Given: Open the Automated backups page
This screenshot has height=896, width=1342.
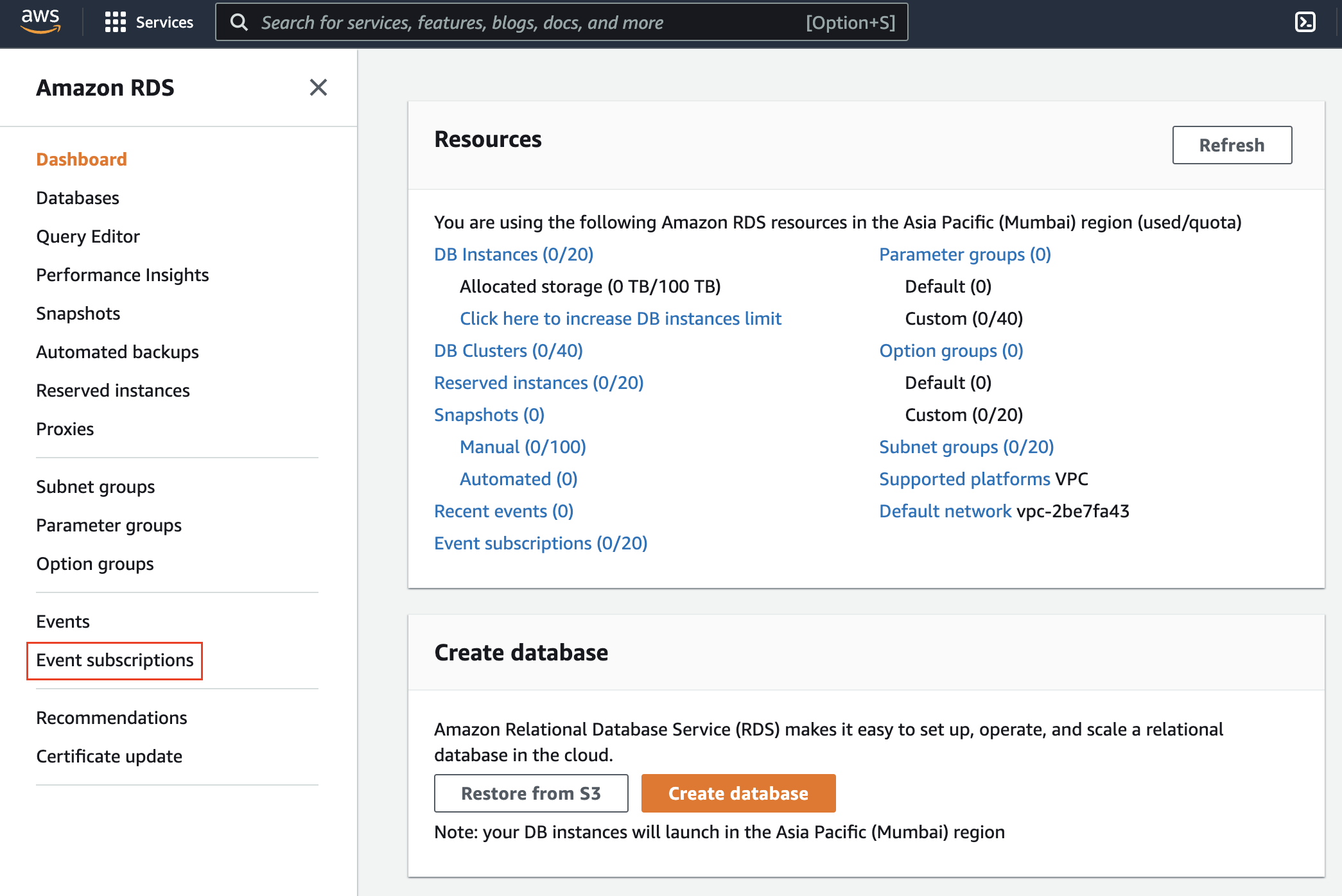Looking at the screenshot, I should click(x=117, y=352).
